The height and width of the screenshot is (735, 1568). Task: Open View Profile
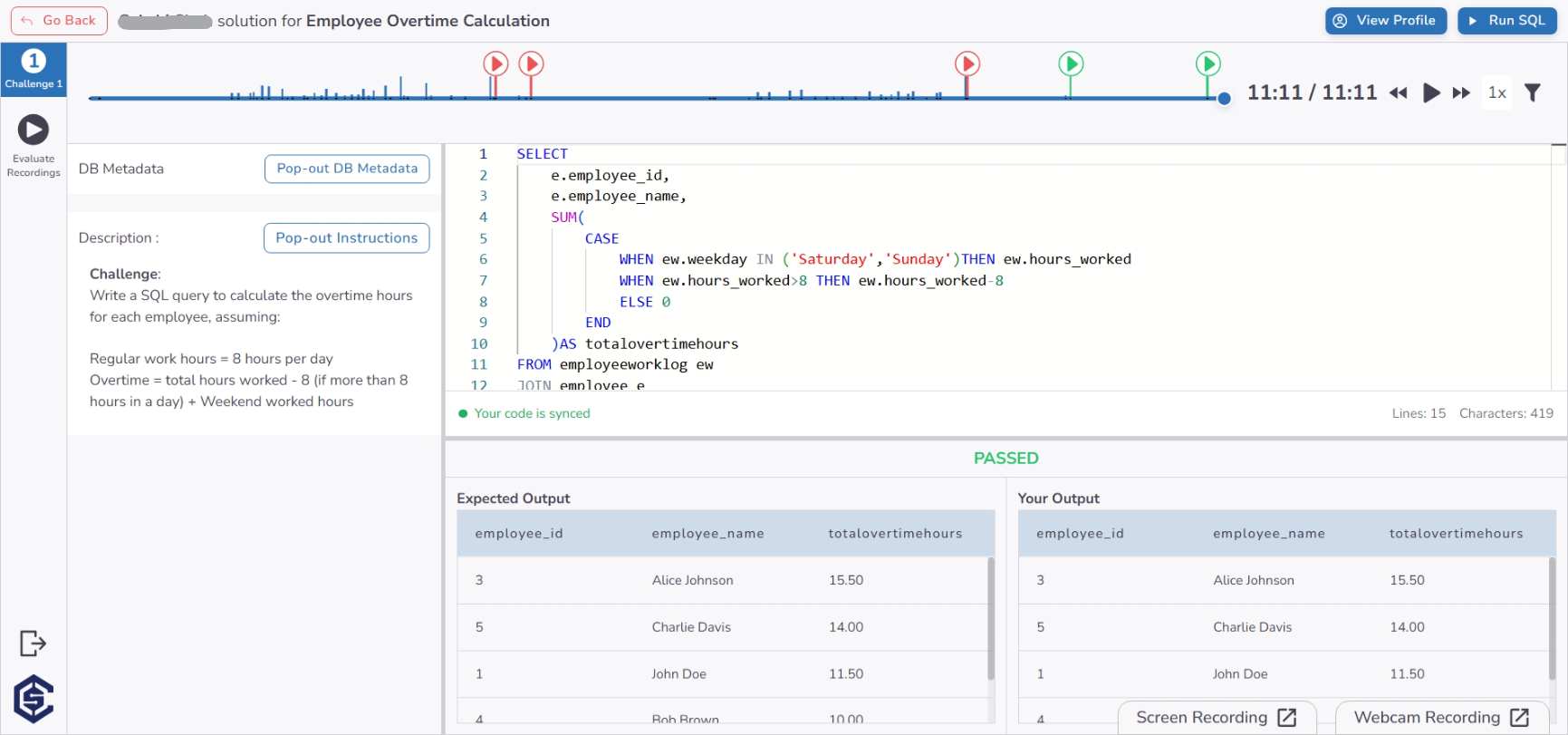1385,21
